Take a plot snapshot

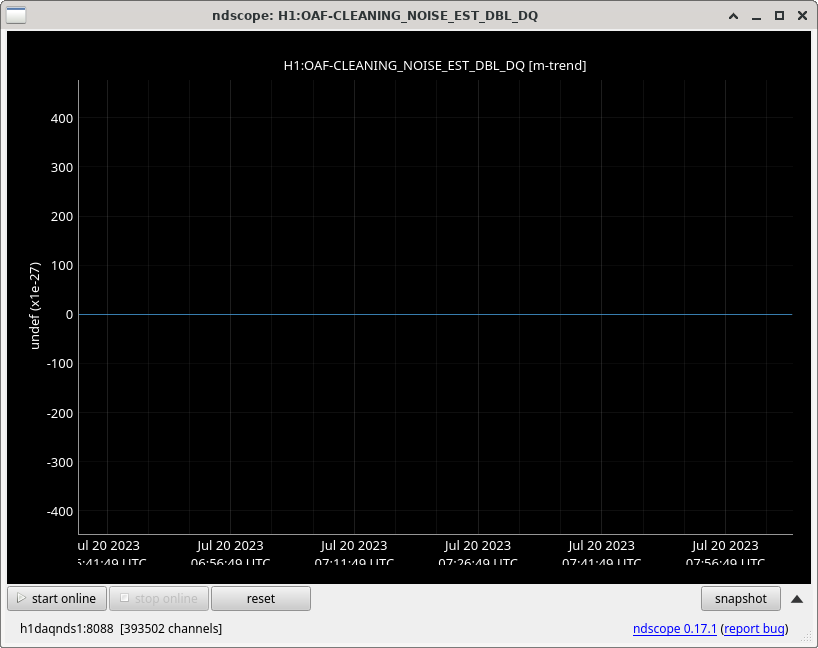click(x=740, y=599)
